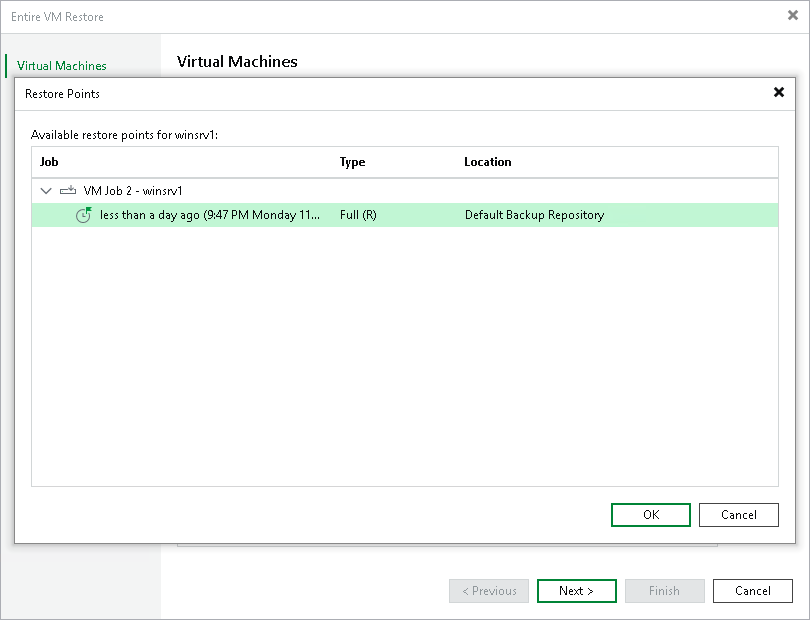Click the Full (R) type cell

click(358, 215)
